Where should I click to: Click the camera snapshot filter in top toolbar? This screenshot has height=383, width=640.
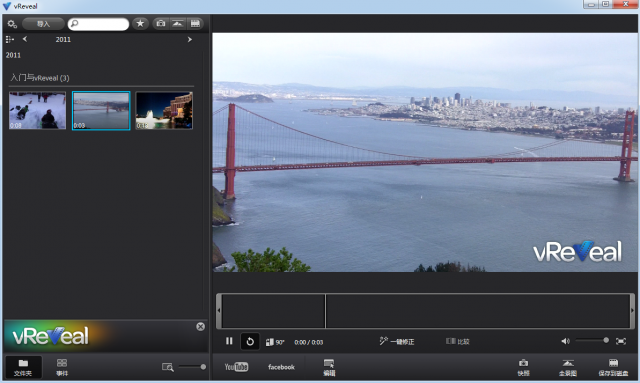click(161, 24)
